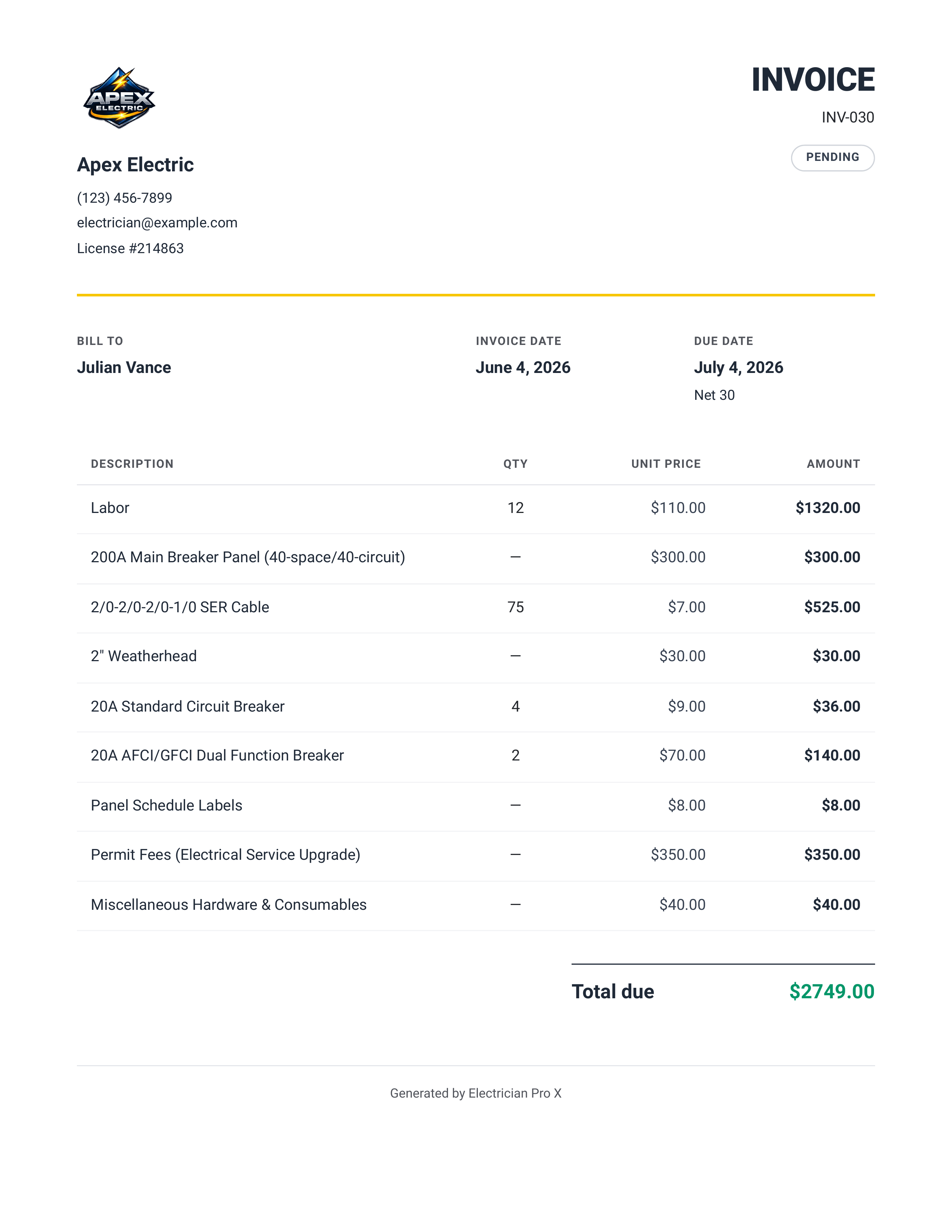952x1232 pixels.
Task: Click the PENDING status badge
Action: [833, 158]
